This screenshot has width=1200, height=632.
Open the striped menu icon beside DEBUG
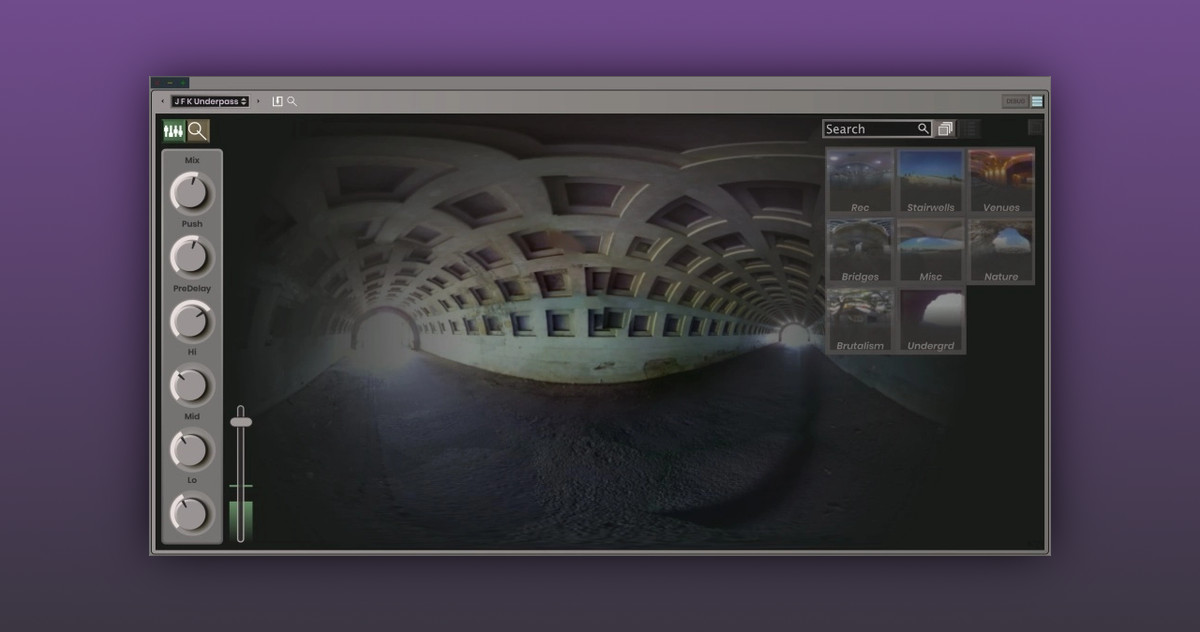click(x=1037, y=101)
